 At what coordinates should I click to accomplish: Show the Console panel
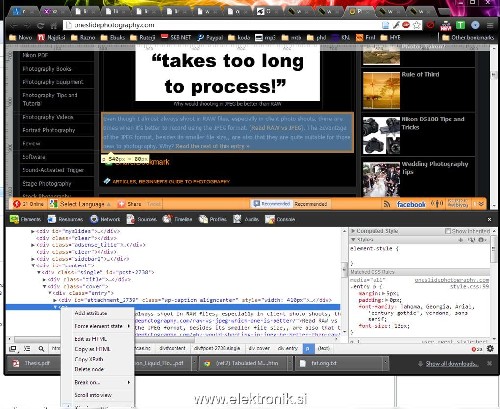280,219
